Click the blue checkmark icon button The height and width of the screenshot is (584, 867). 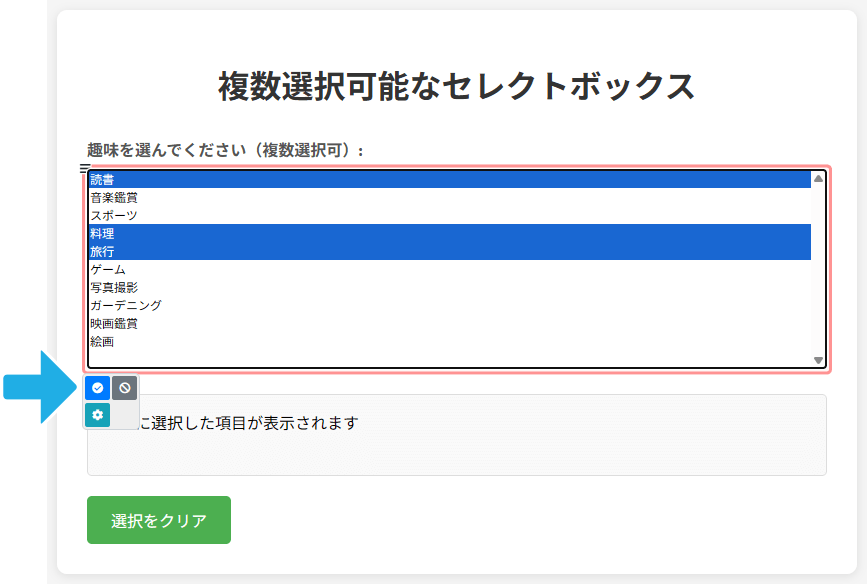98,388
